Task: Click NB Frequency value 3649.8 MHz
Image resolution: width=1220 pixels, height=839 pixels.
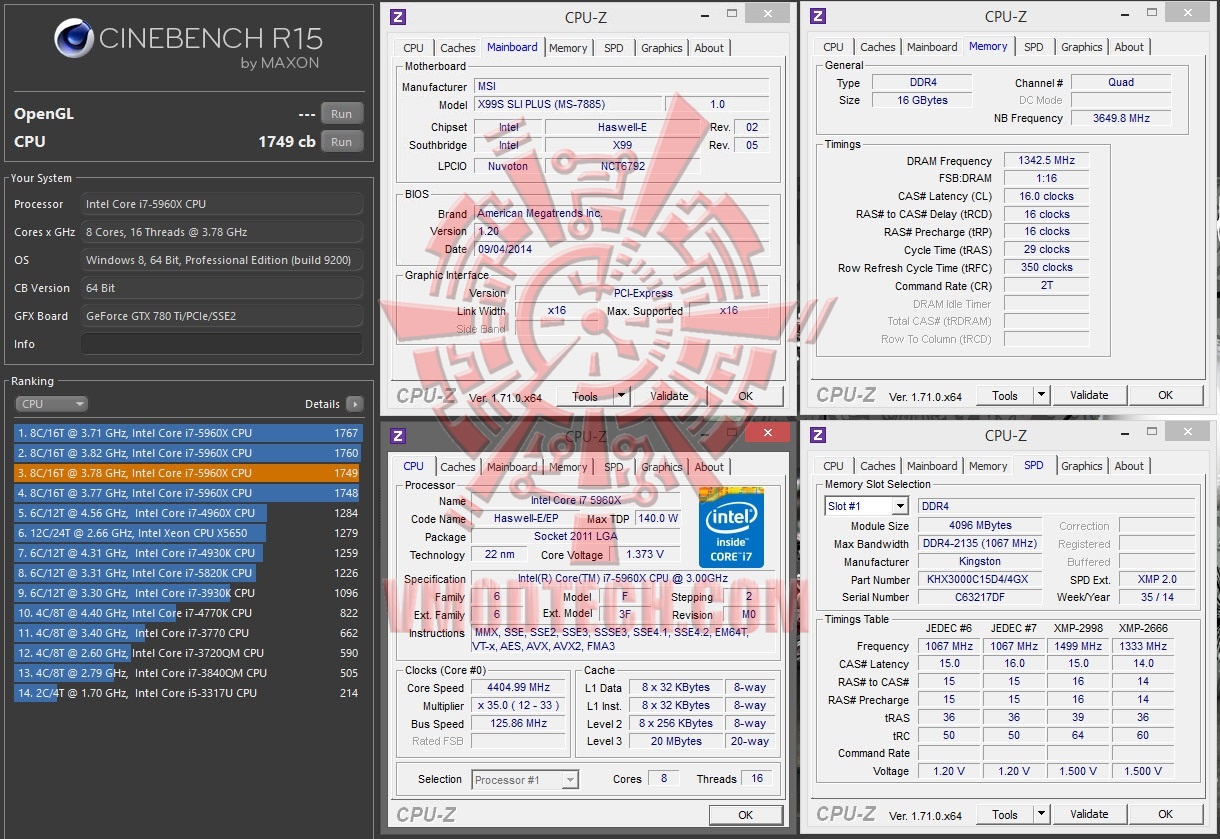Action: point(1121,118)
